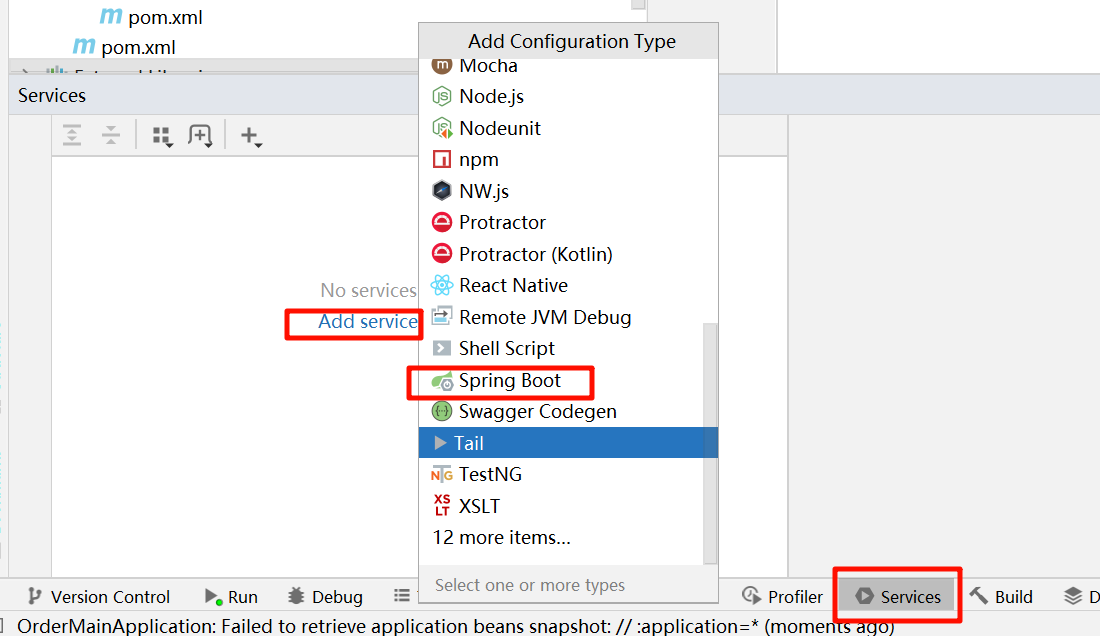Click the Select one or more types search field
The image size is (1100, 636).
point(568,585)
